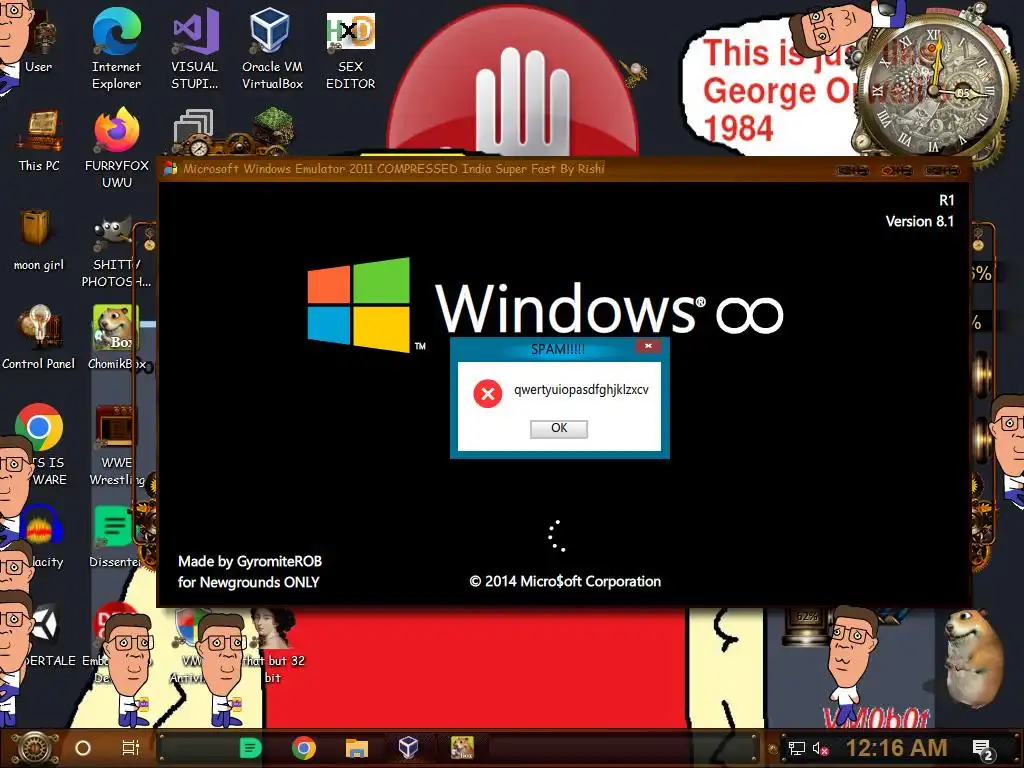Screen dimensions: 1024x768
Task: Click the 'qwertyuiopasdfghjklzxcv' message text
Action: tap(581, 390)
